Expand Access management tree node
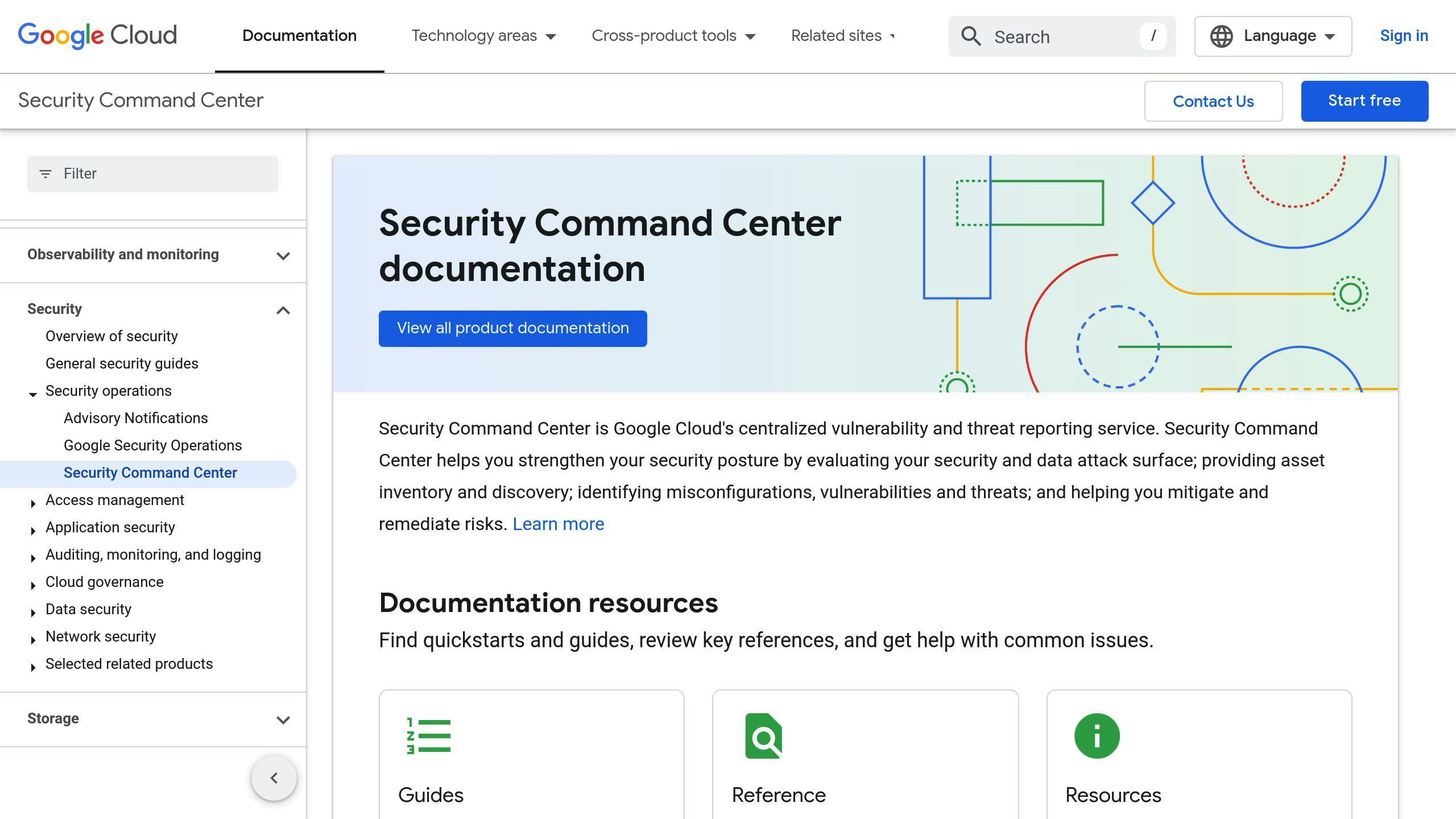Image resolution: width=1456 pixels, height=819 pixels. coord(33,503)
